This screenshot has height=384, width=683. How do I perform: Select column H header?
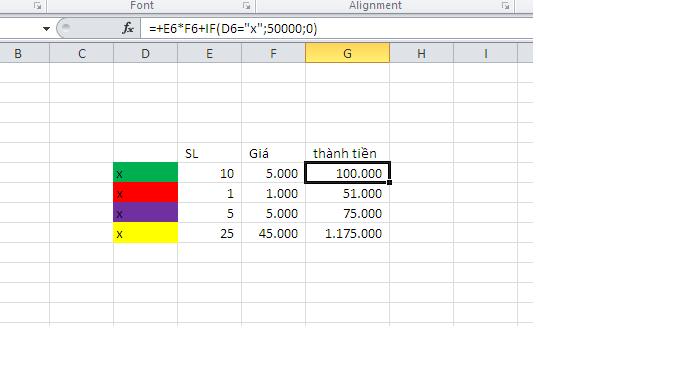[421, 54]
